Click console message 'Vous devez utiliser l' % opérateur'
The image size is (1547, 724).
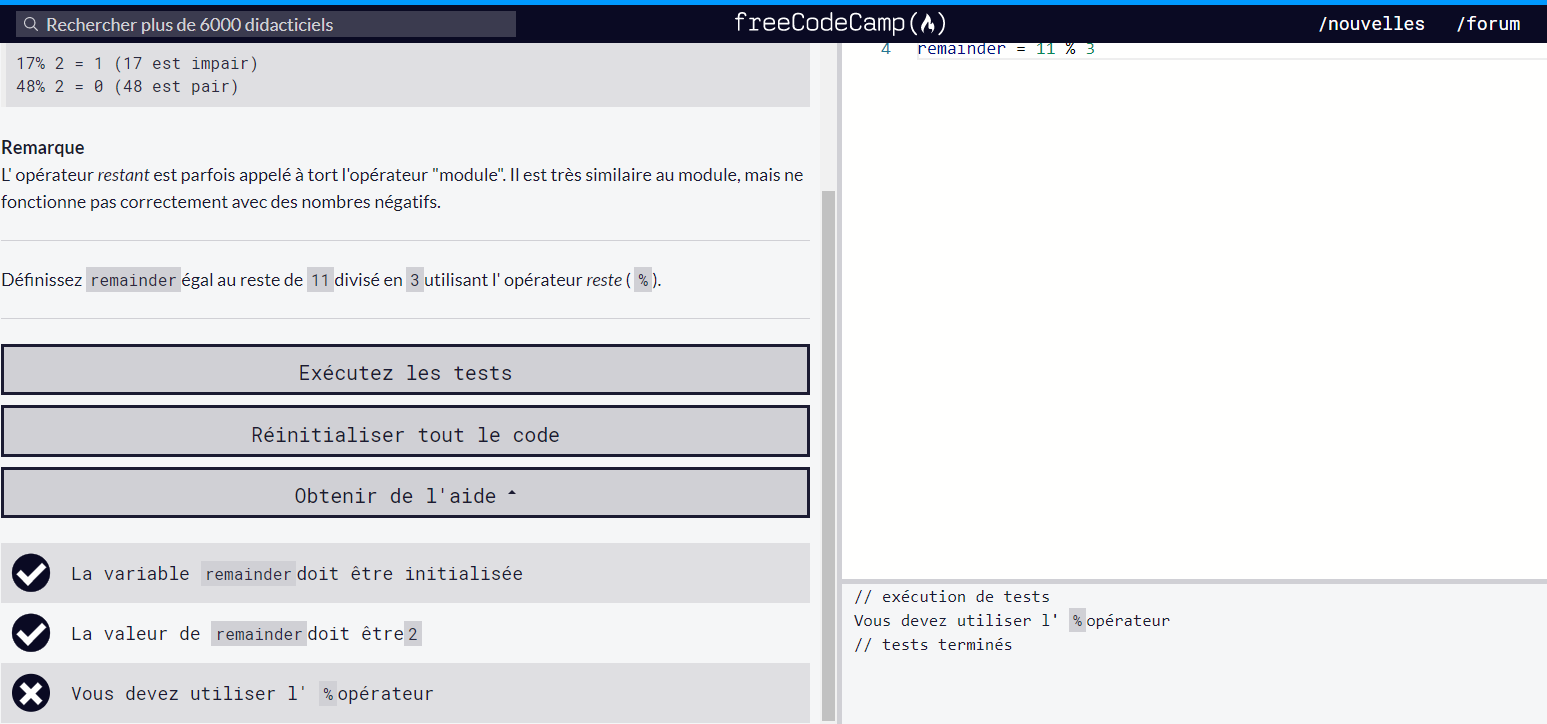(x=1012, y=621)
